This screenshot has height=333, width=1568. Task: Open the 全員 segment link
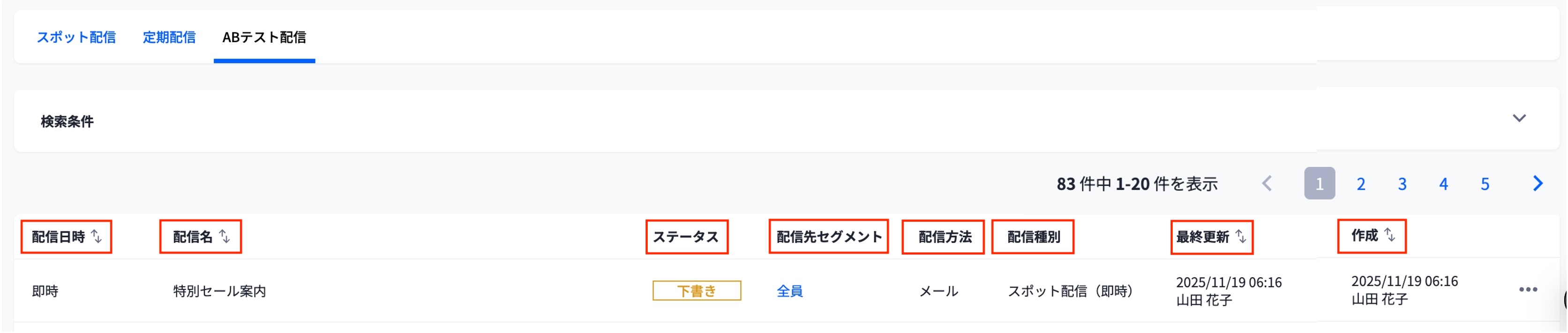[x=789, y=291]
